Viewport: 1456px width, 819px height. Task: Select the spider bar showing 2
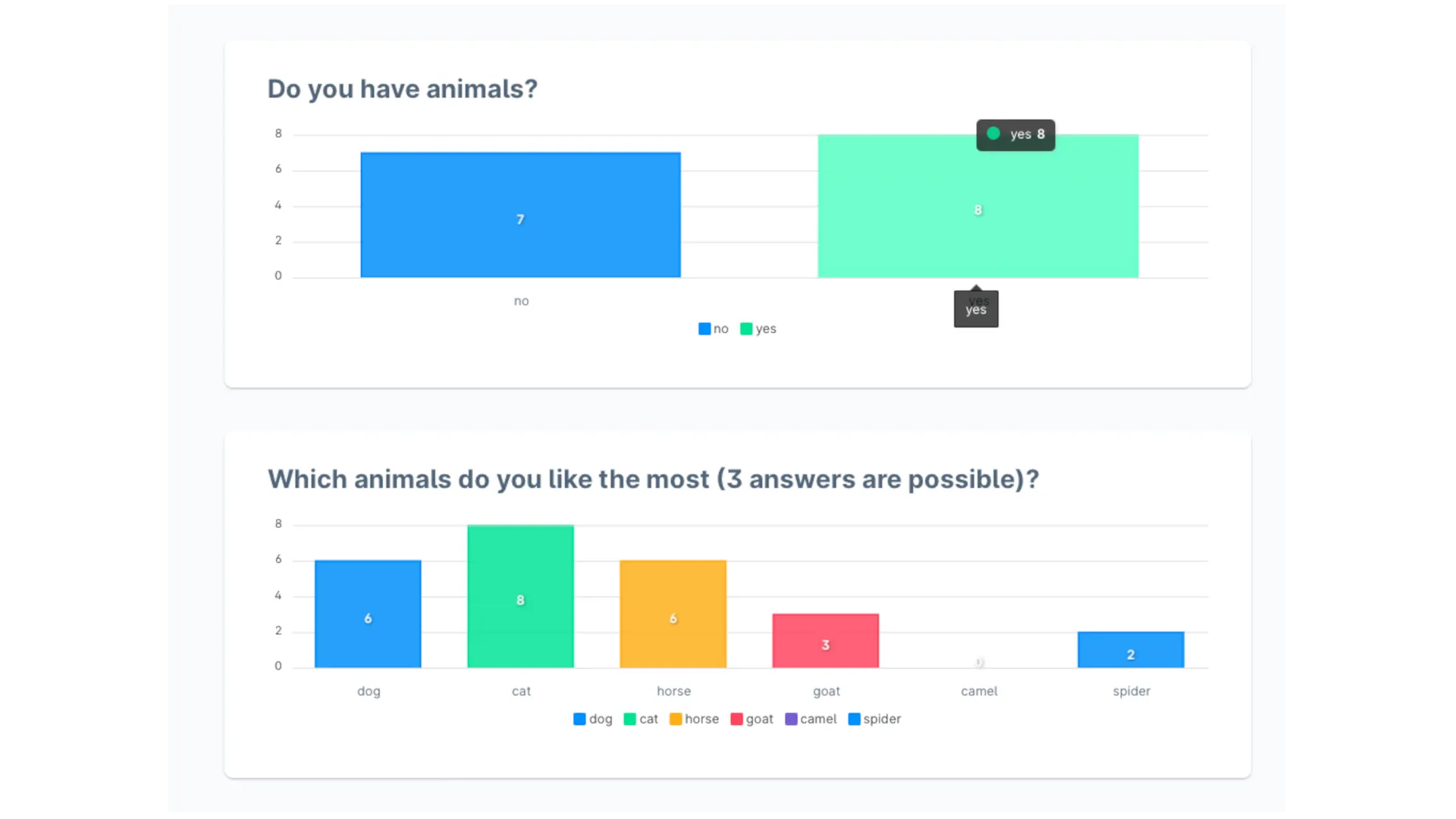coord(1130,649)
